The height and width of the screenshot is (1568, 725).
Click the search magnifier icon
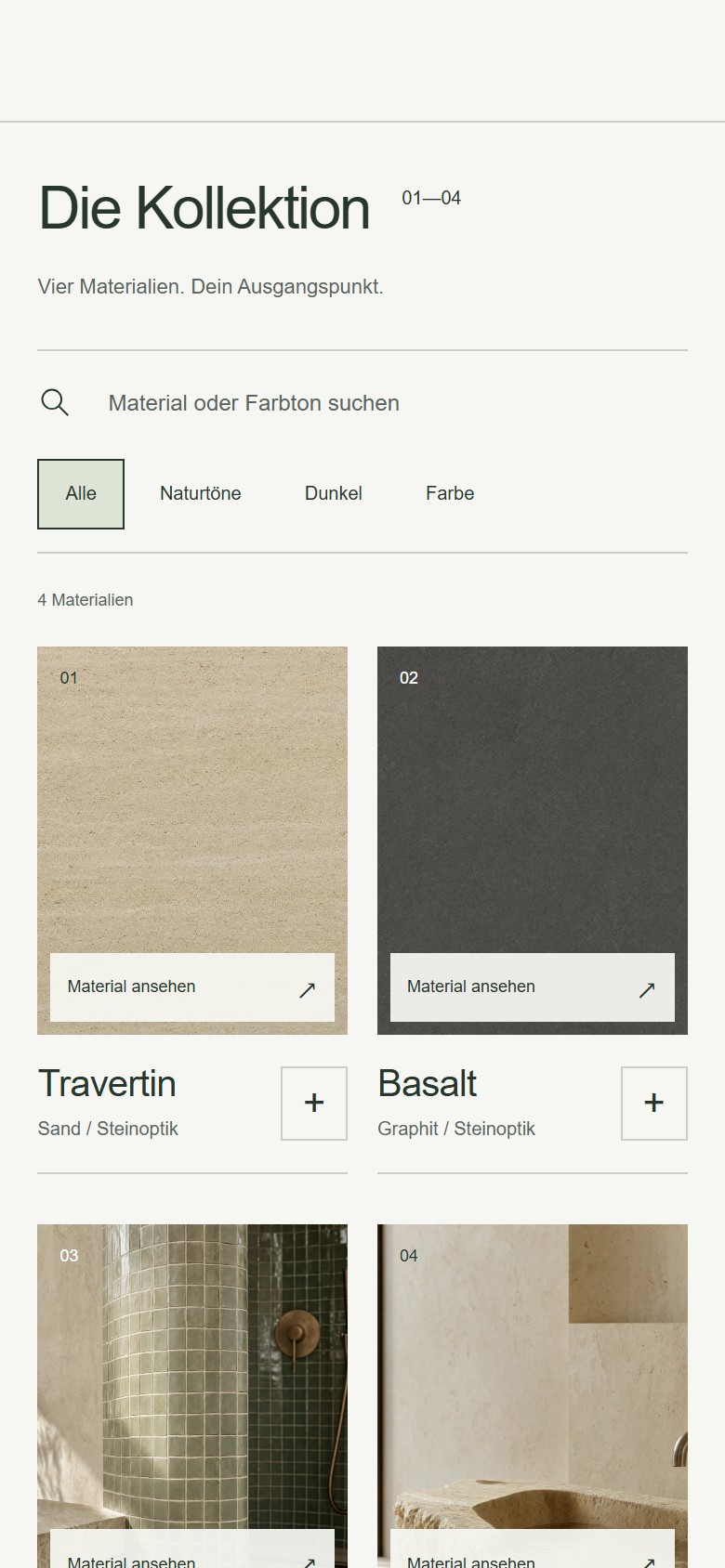[x=55, y=403]
